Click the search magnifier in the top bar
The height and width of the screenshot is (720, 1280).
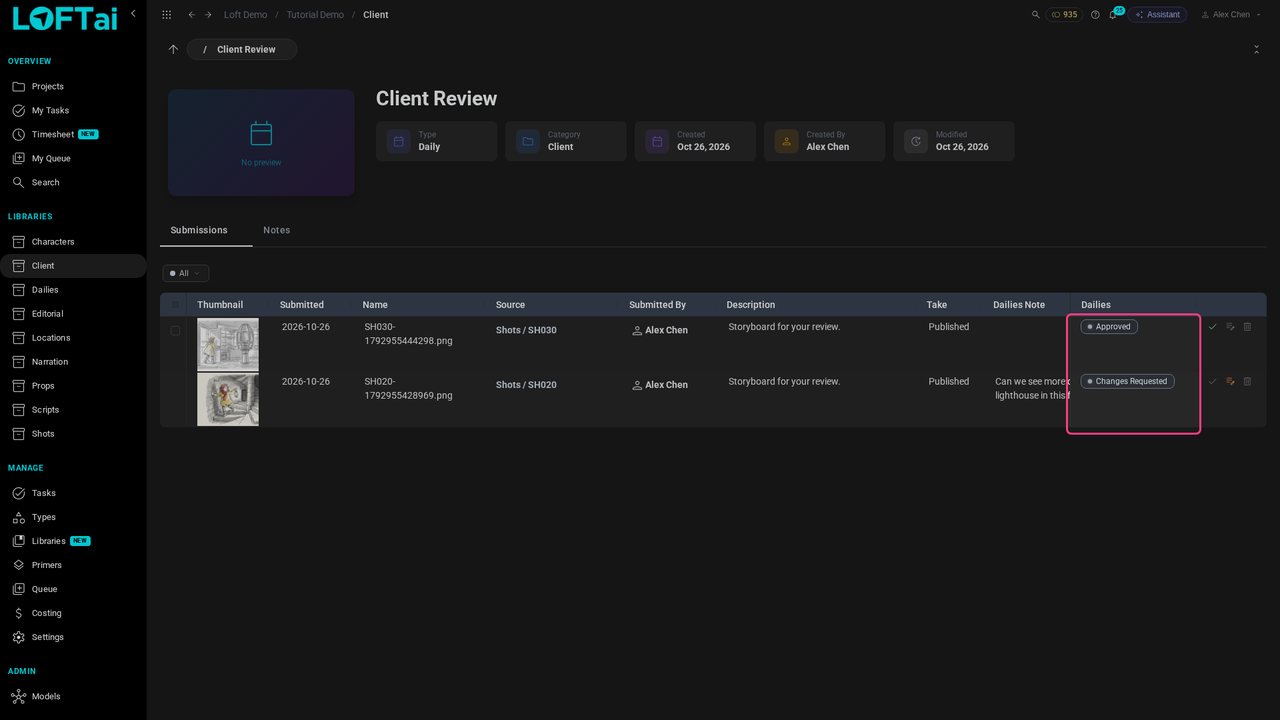point(1035,15)
